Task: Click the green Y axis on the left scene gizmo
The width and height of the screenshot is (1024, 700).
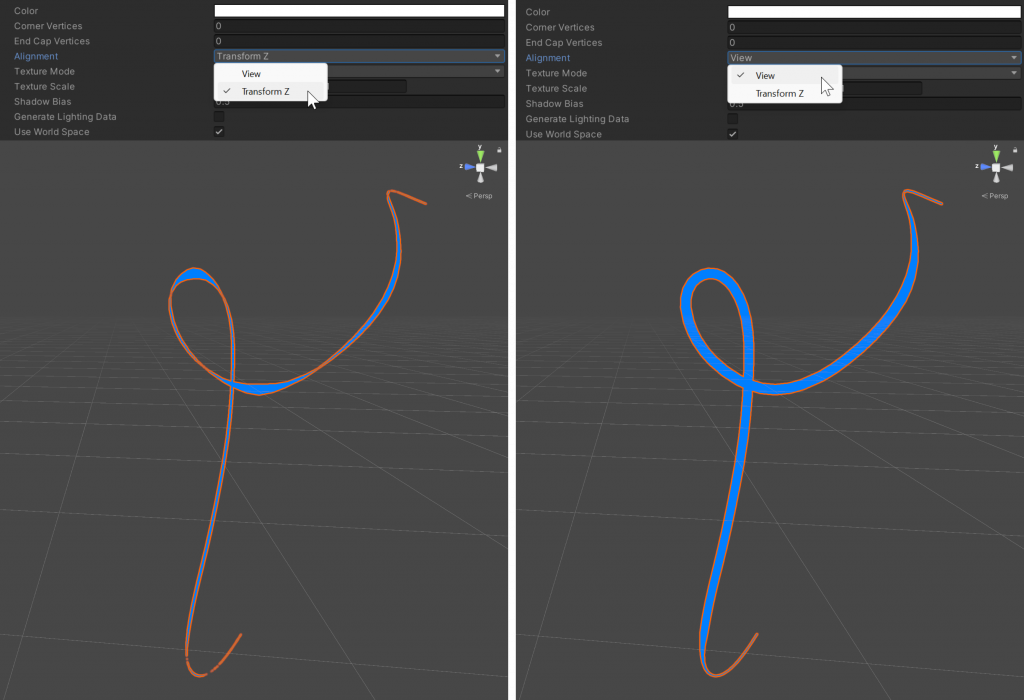Action: point(480,155)
